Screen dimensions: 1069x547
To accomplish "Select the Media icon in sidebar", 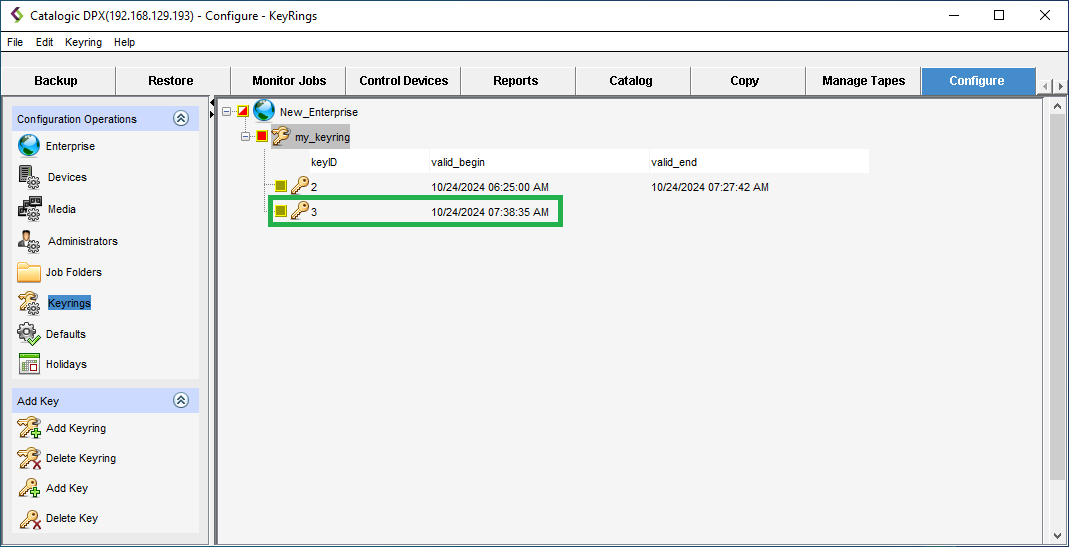I will click(x=29, y=209).
